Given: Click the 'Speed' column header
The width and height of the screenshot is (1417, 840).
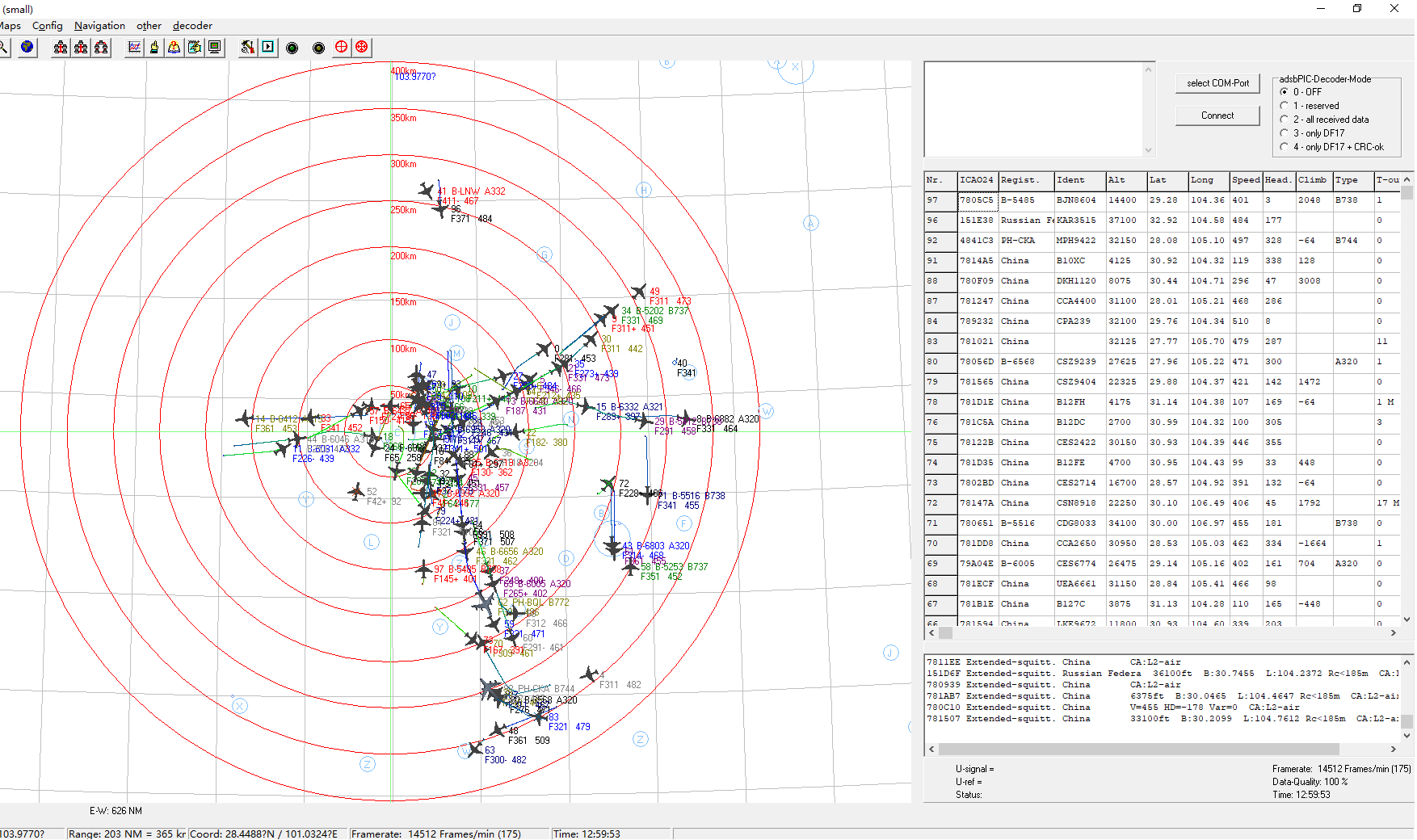Looking at the screenshot, I should coord(1246,180).
